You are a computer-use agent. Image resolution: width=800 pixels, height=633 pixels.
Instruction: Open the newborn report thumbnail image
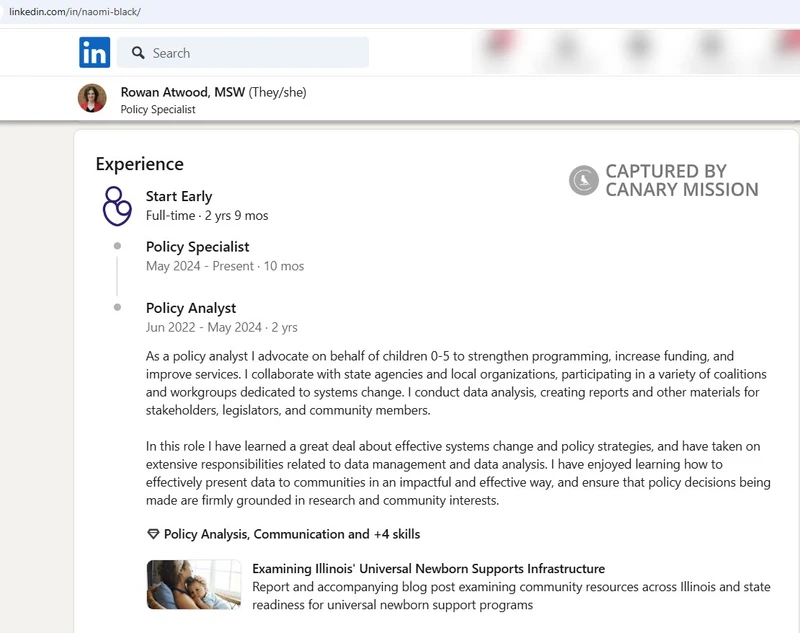click(194, 584)
